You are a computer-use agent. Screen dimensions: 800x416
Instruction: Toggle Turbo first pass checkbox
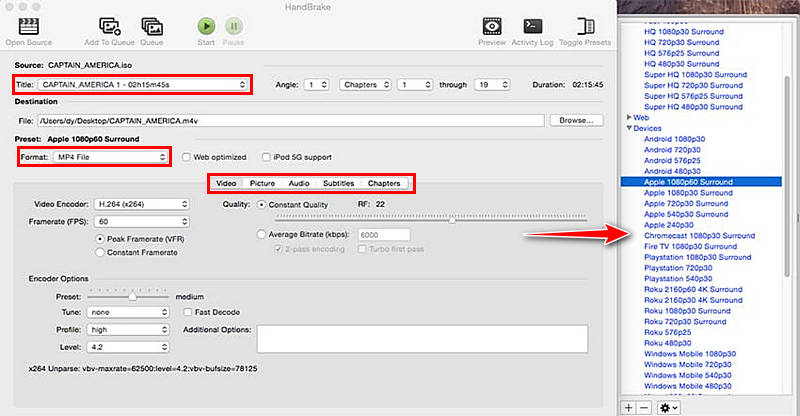(362, 249)
